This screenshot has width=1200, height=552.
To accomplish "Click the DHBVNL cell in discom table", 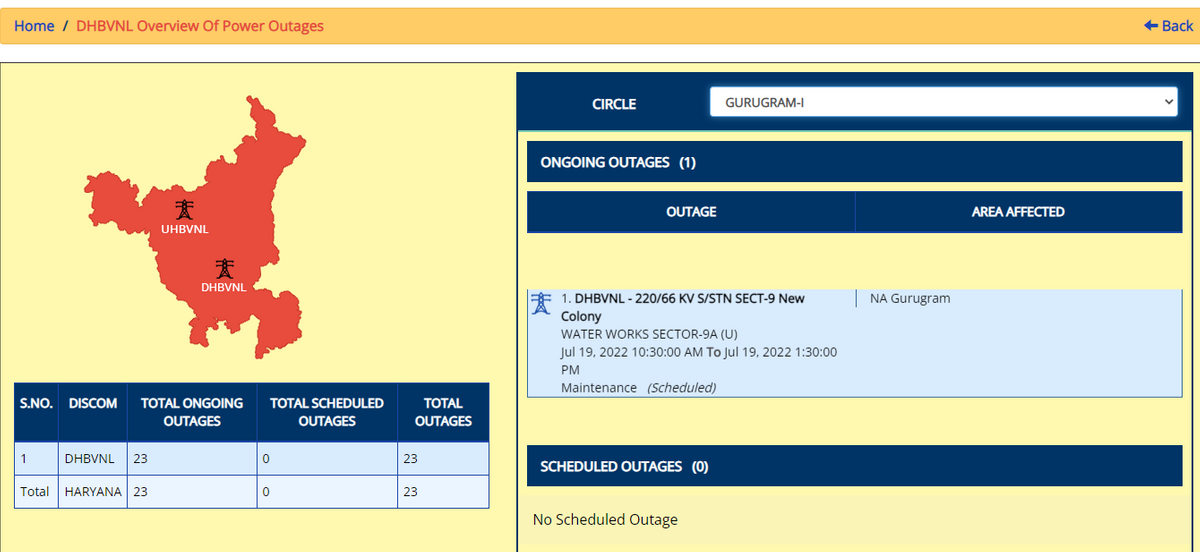I will (x=89, y=459).
